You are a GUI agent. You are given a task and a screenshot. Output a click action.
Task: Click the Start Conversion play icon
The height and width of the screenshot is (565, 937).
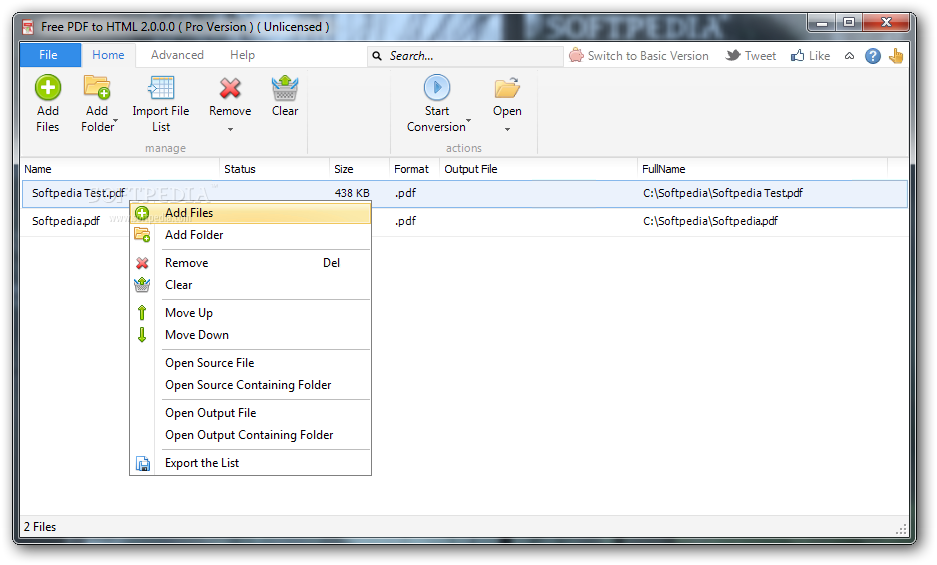pos(437,87)
